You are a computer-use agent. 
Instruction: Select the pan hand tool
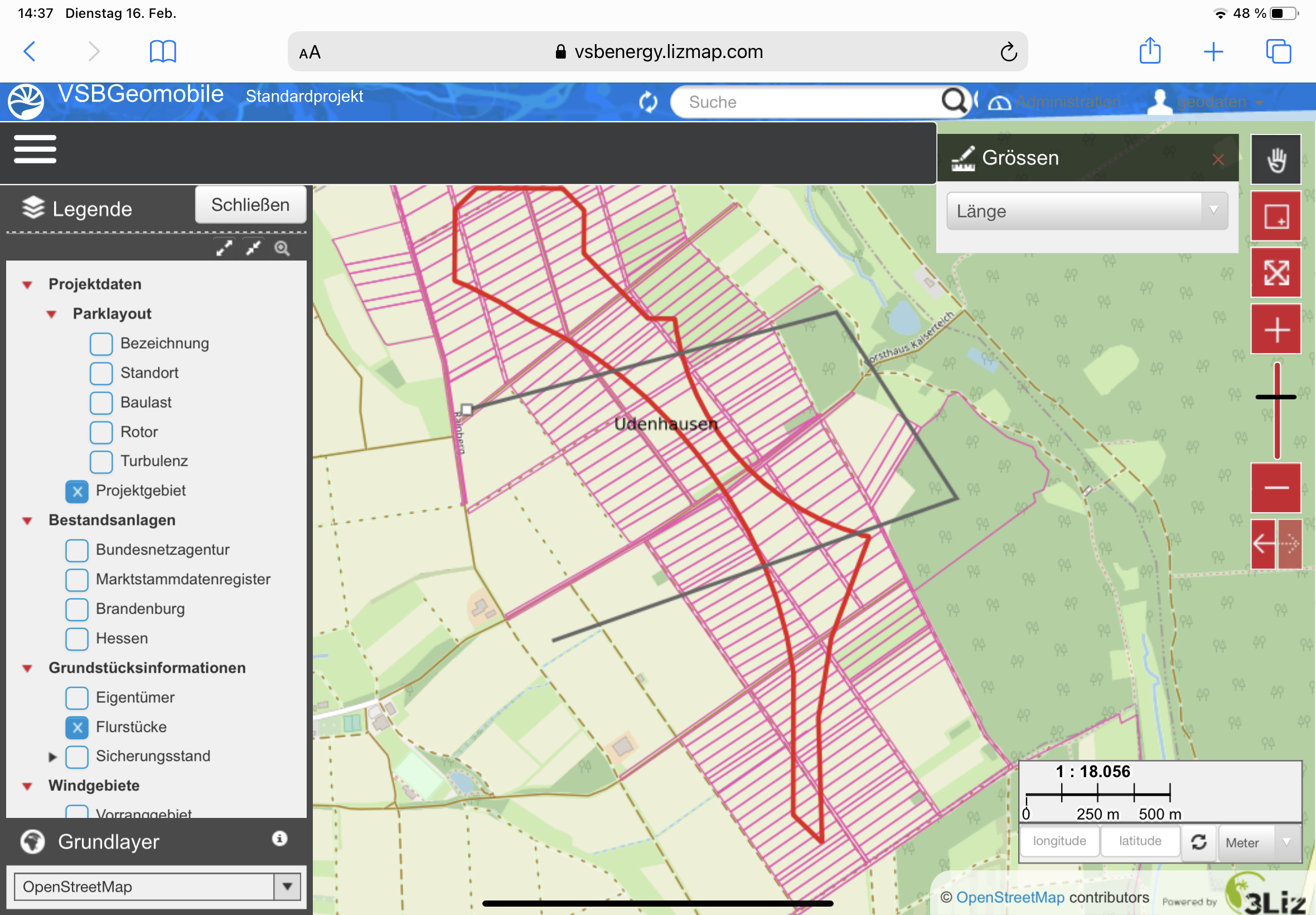pyautogui.click(x=1276, y=160)
